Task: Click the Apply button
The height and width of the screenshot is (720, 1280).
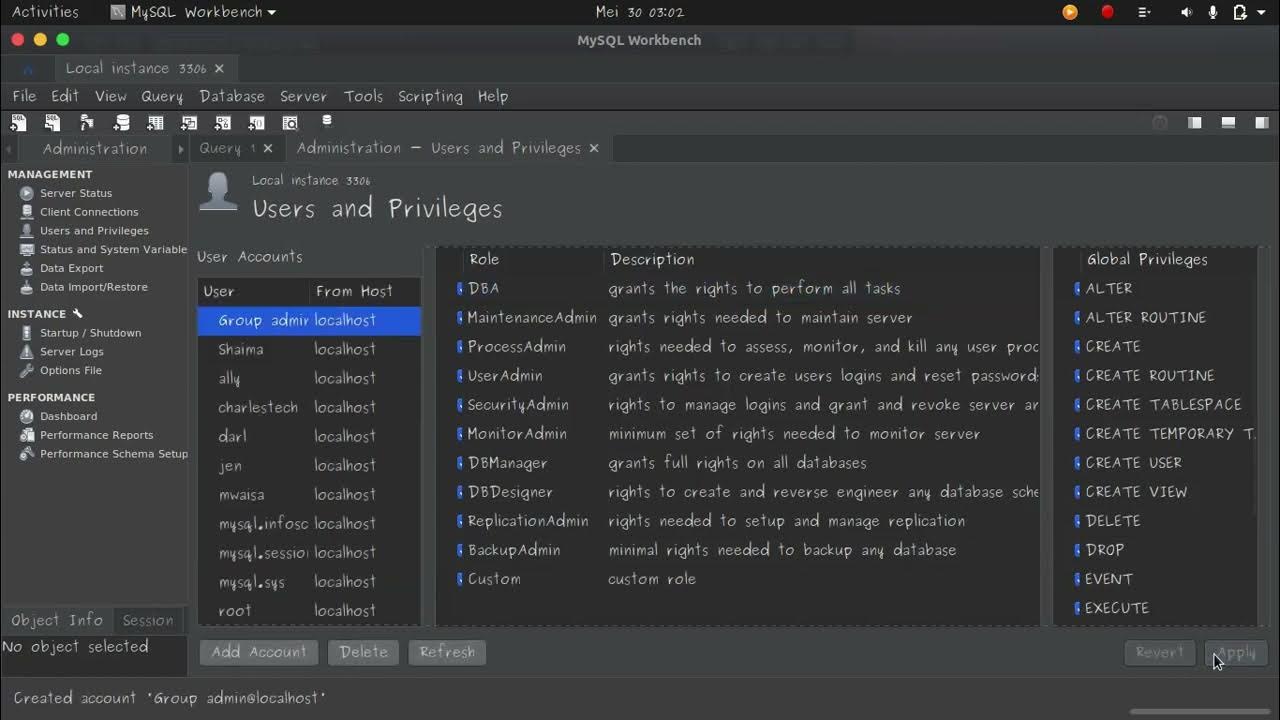Action: click(1236, 653)
